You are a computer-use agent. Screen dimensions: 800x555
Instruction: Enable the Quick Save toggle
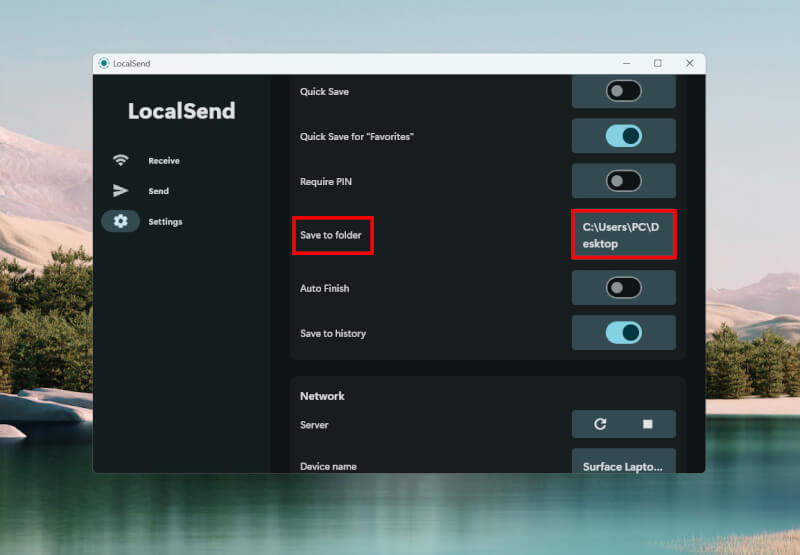[x=623, y=91]
